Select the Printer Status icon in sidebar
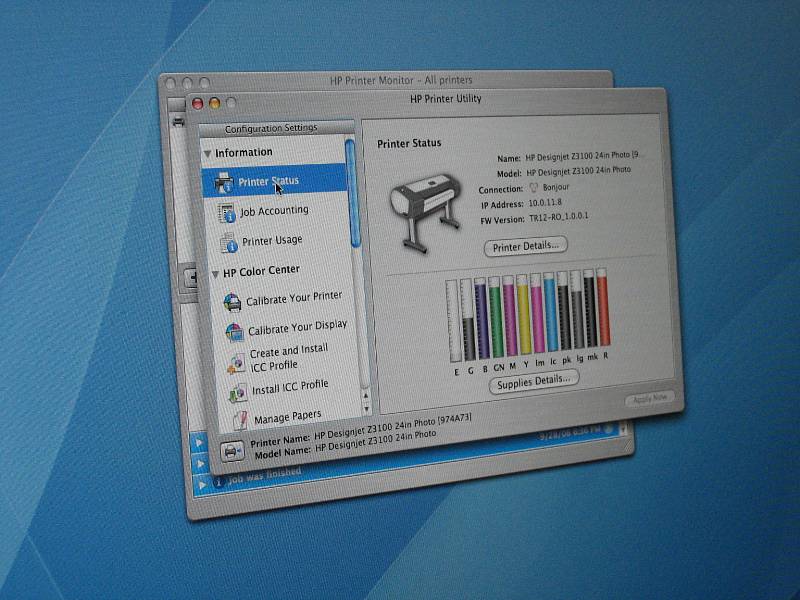This screenshot has width=800, height=600. tap(223, 183)
